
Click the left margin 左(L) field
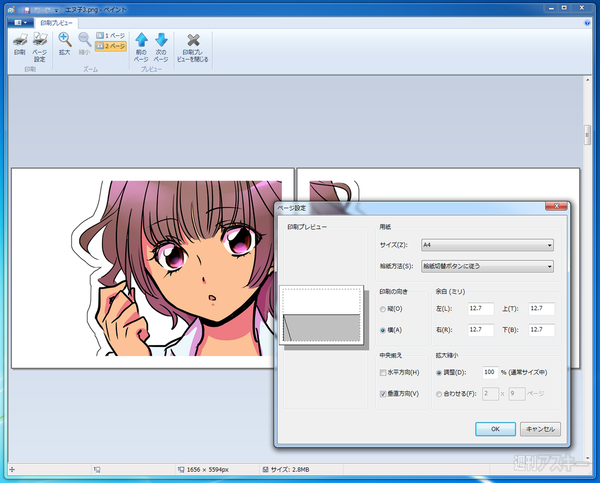tap(481, 308)
